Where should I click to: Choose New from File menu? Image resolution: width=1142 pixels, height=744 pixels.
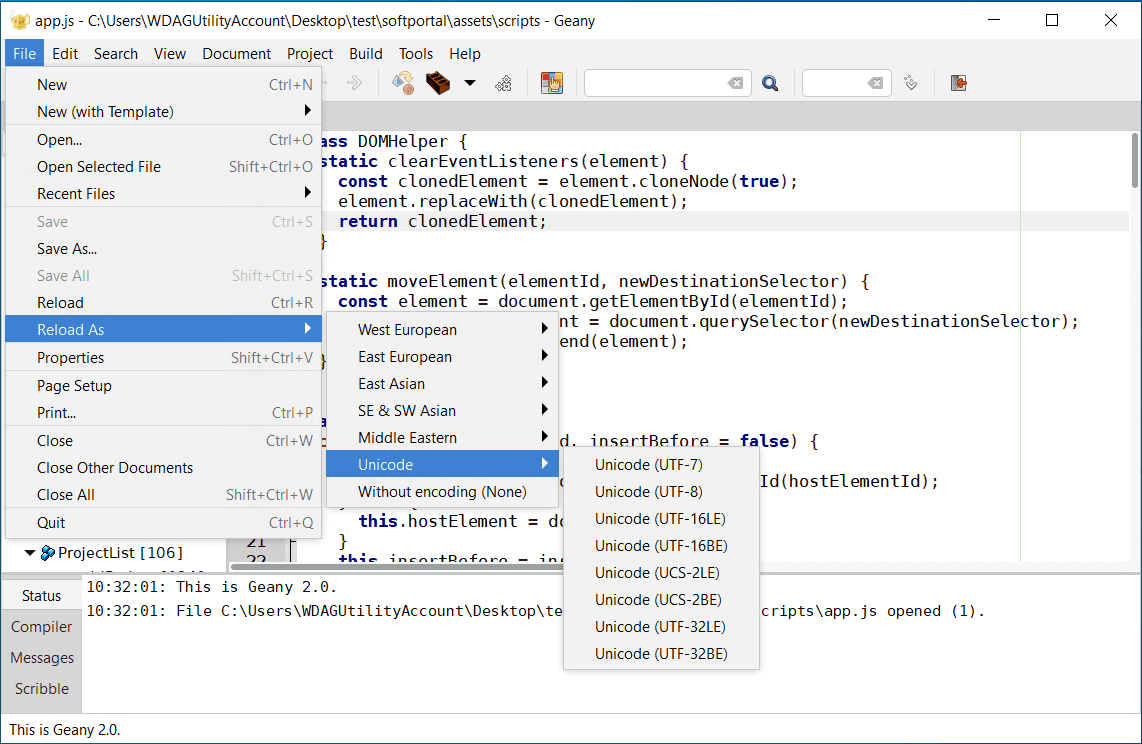click(x=163, y=84)
